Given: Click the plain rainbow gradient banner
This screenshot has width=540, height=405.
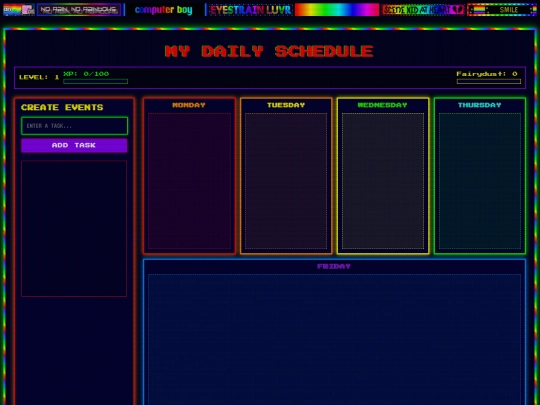Looking at the screenshot, I should pos(337,10).
